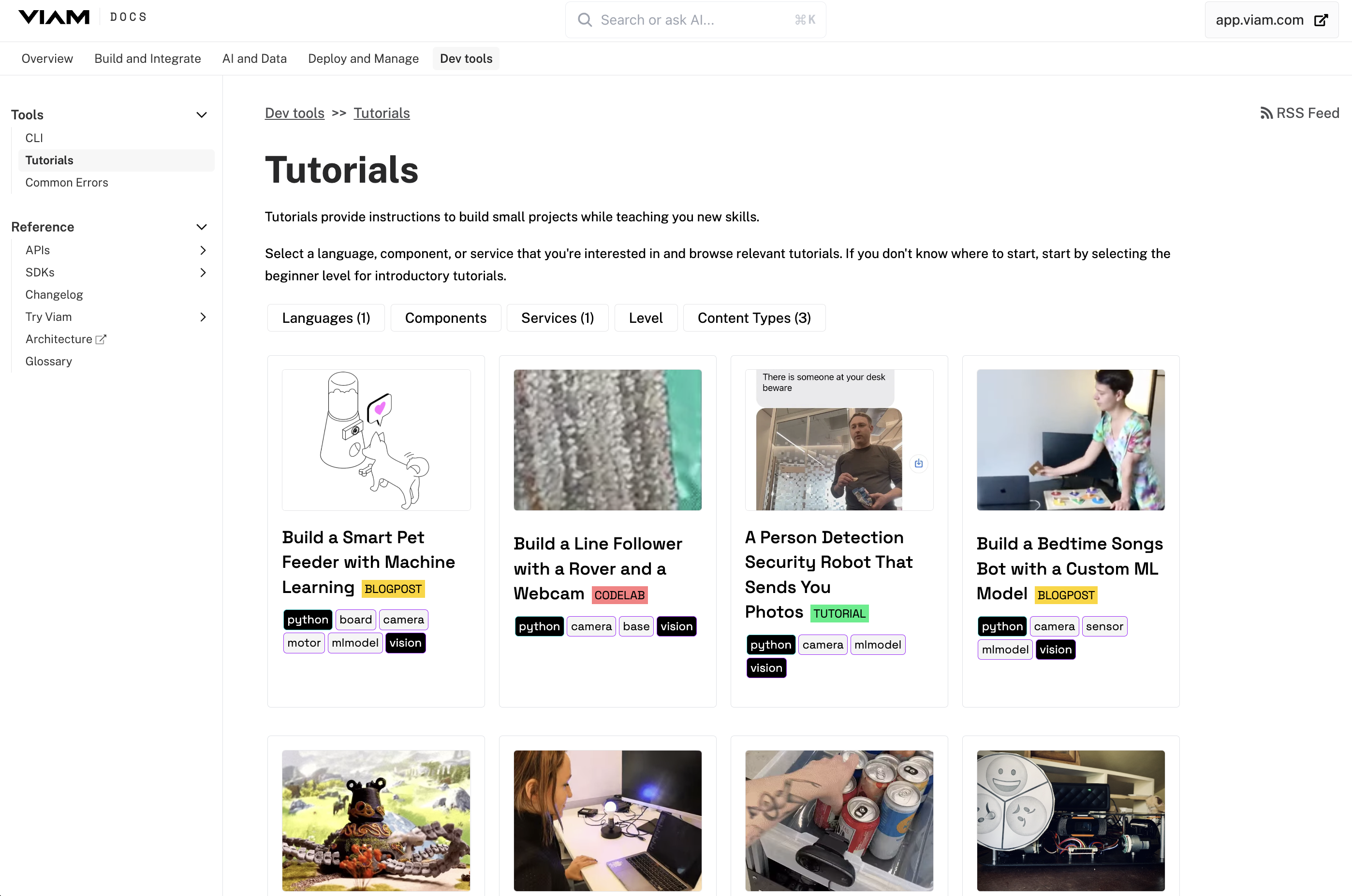1352x896 pixels.
Task: Click mlmodel tag on Person Detection card
Action: pos(878,645)
